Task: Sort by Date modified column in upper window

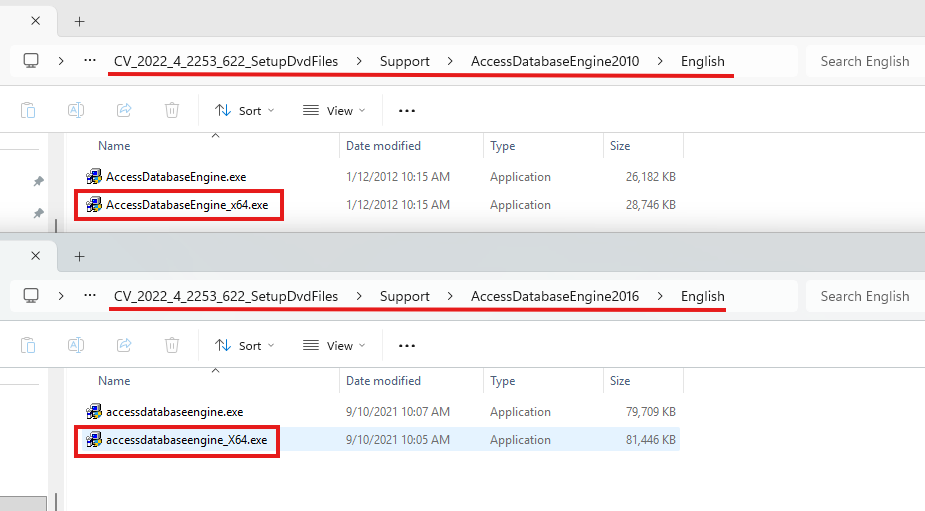Action: point(383,146)
